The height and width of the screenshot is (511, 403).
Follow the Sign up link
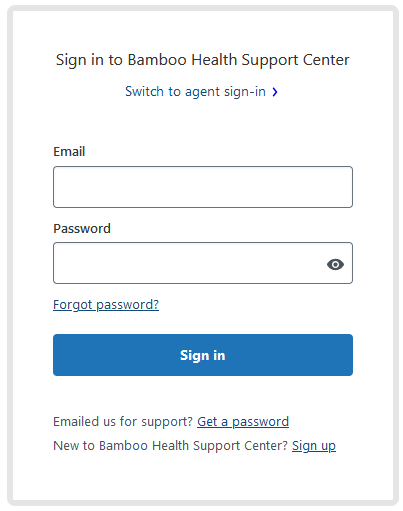point(314,446)
